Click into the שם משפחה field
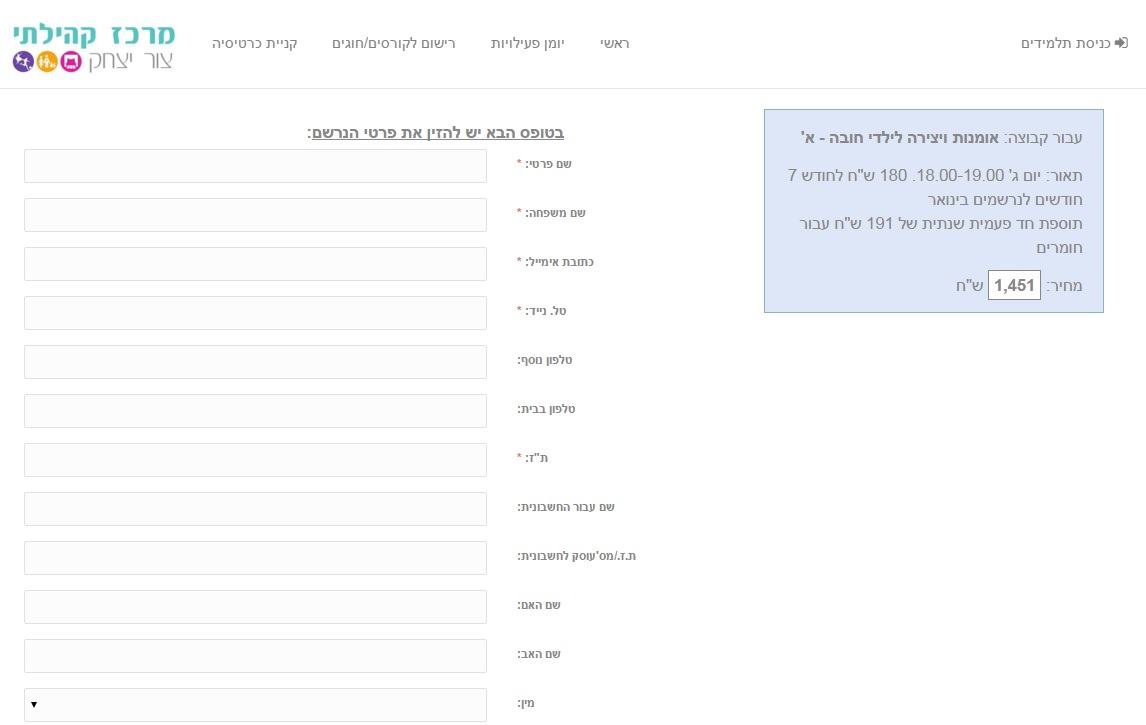The image size is (1146, 725). click(x=255, y=215)
